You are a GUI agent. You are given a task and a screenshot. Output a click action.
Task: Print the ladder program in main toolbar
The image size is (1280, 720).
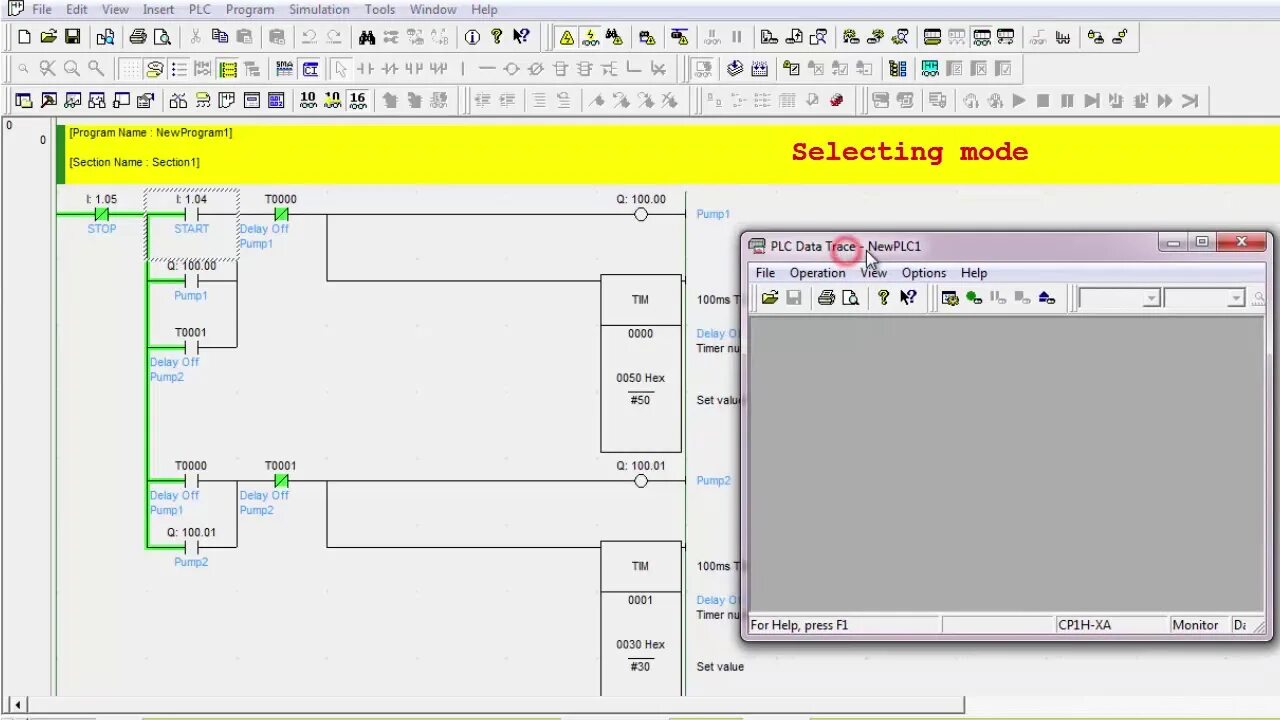pos(138,37)
